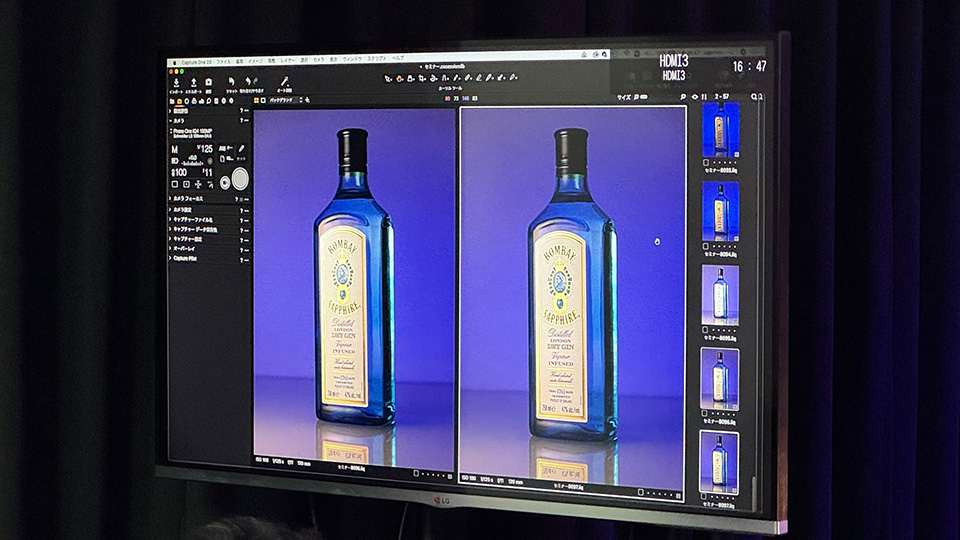Select the Loupe cursor tool
960x540 pixels.
point(411,78)
